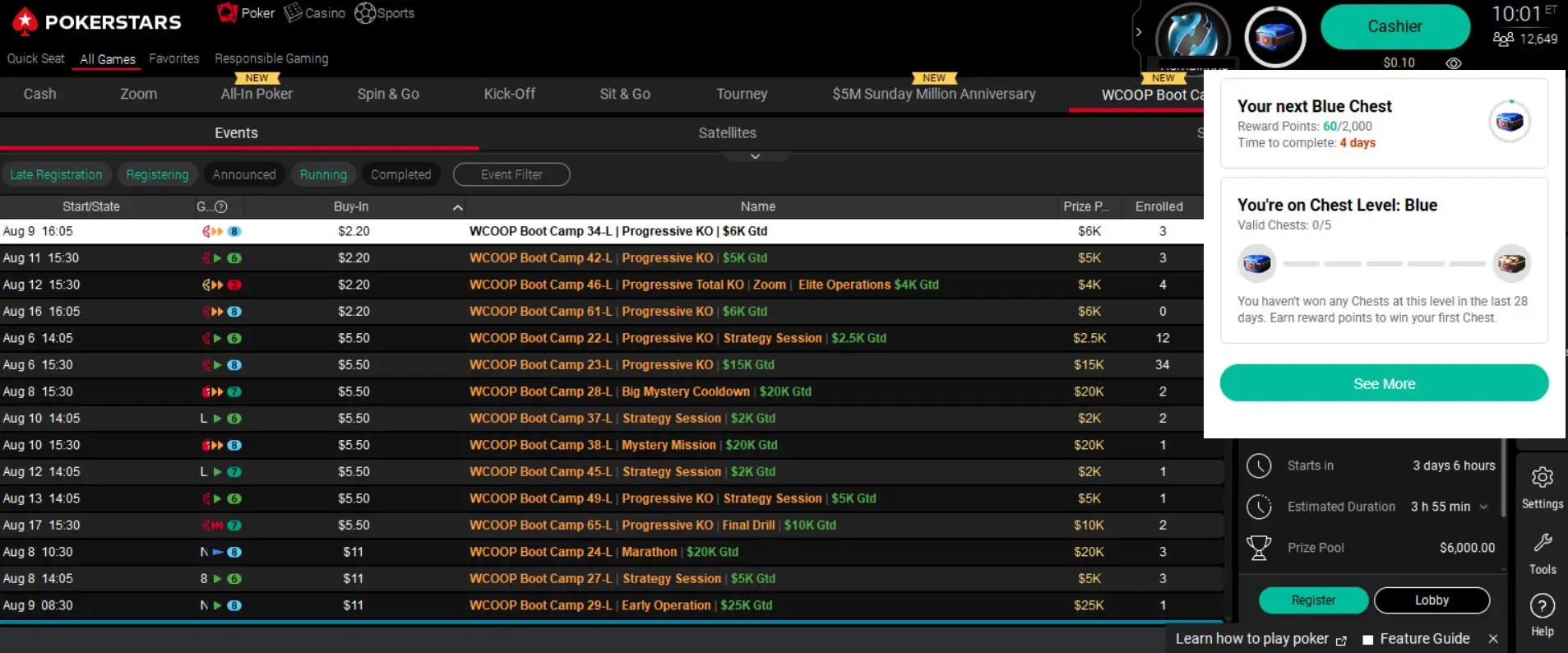The image size is (1568, 653).
Task: Click the See More button
Action: click(x=1384, y=383)
